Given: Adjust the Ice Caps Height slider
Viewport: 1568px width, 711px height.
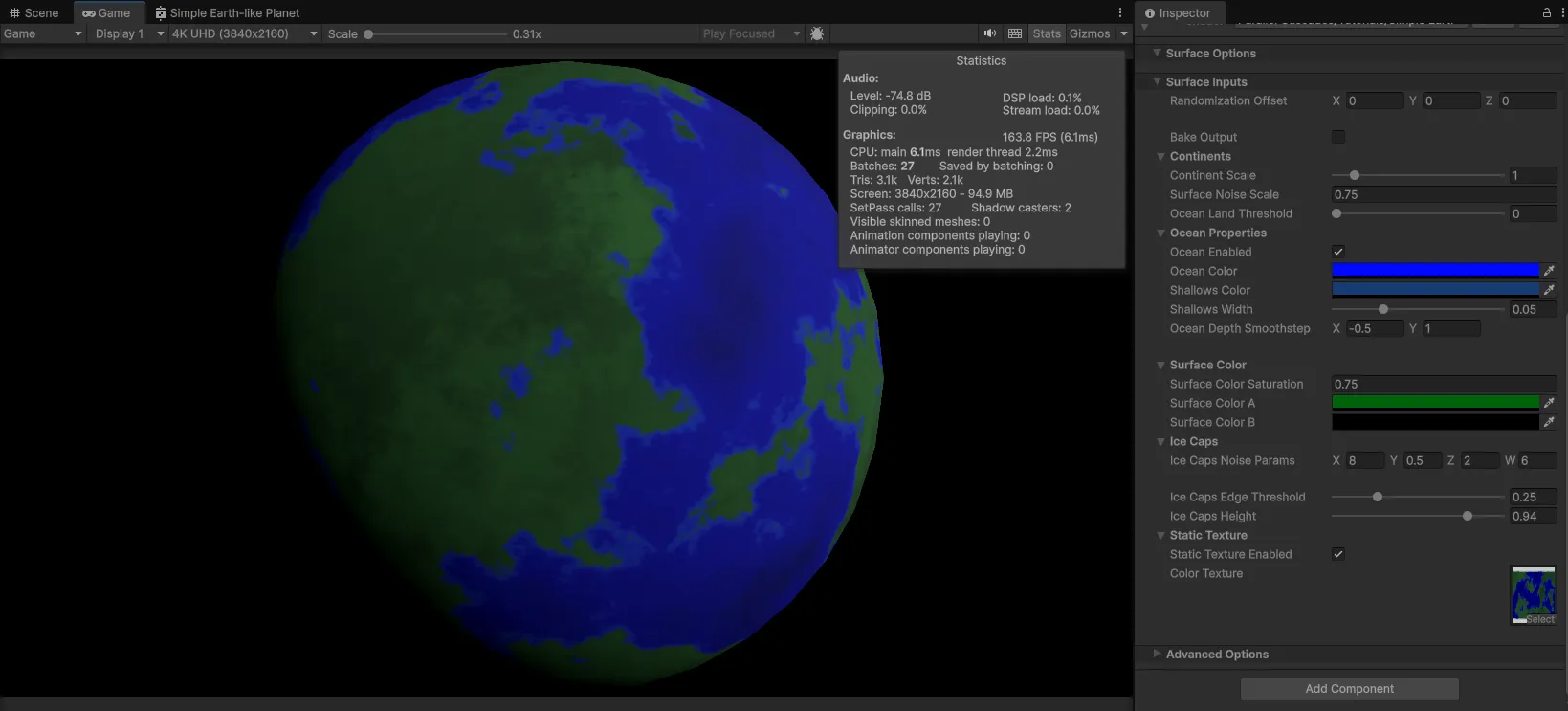Looking at the screenshot, I should (x=1418, y=516).
